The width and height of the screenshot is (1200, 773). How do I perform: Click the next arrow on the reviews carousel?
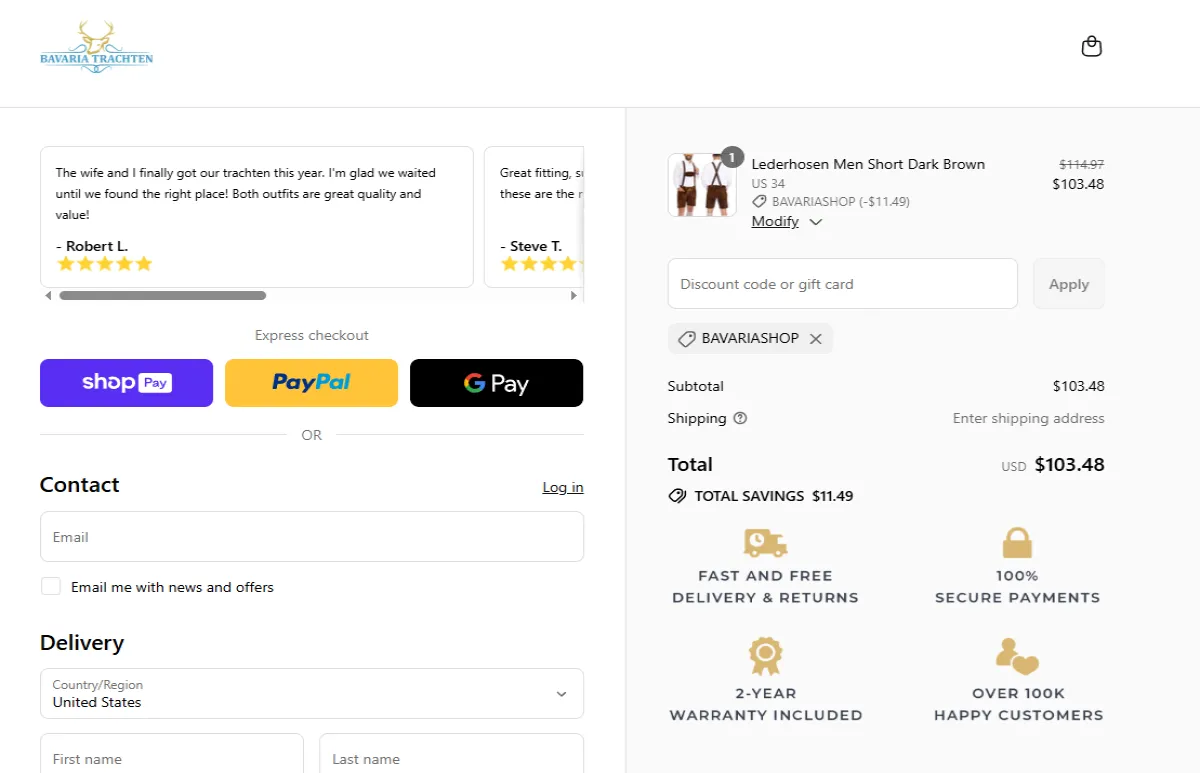[573, 295]
